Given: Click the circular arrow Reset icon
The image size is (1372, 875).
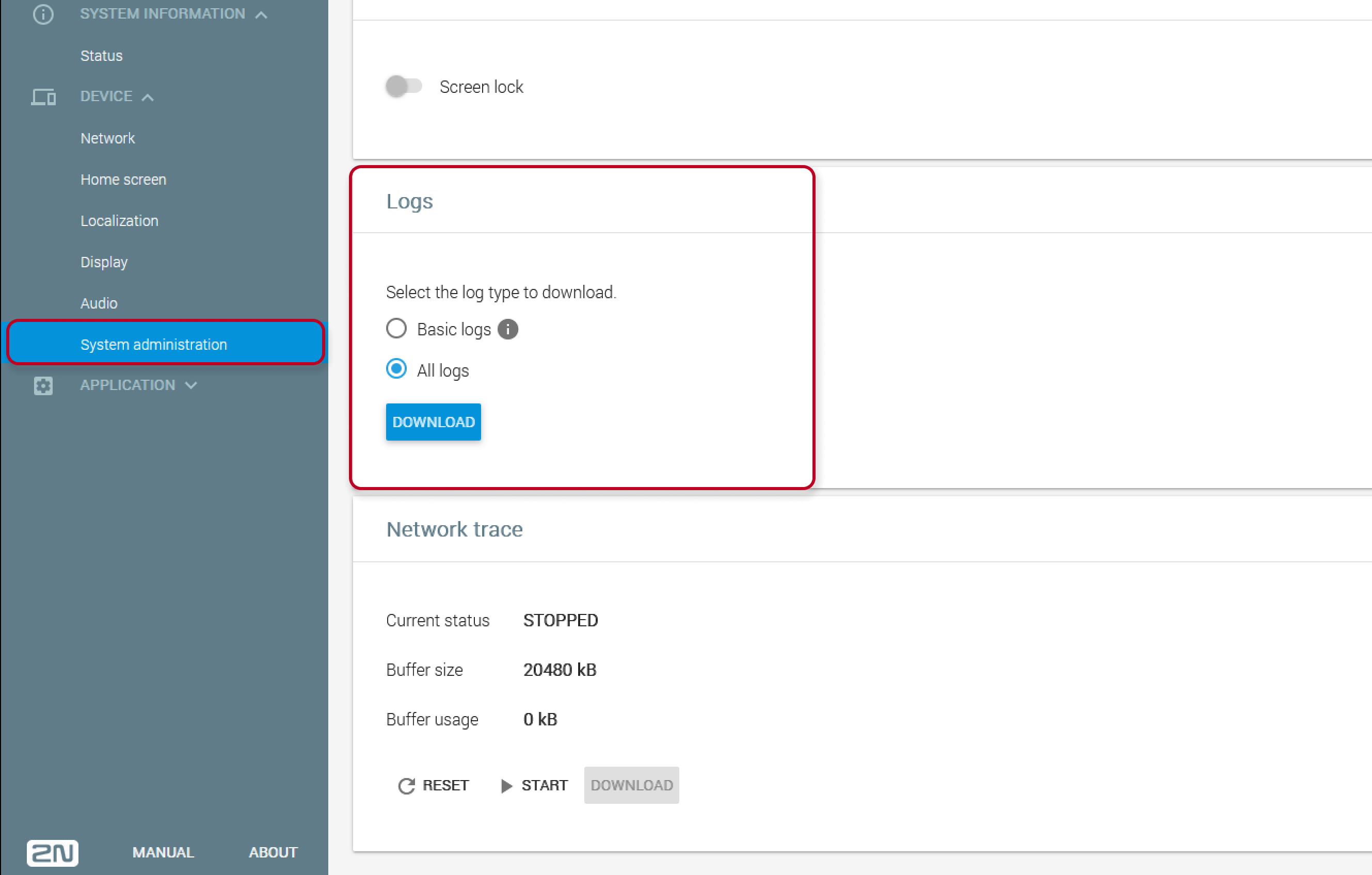Looking at the screenshot, I should point(406,786).
